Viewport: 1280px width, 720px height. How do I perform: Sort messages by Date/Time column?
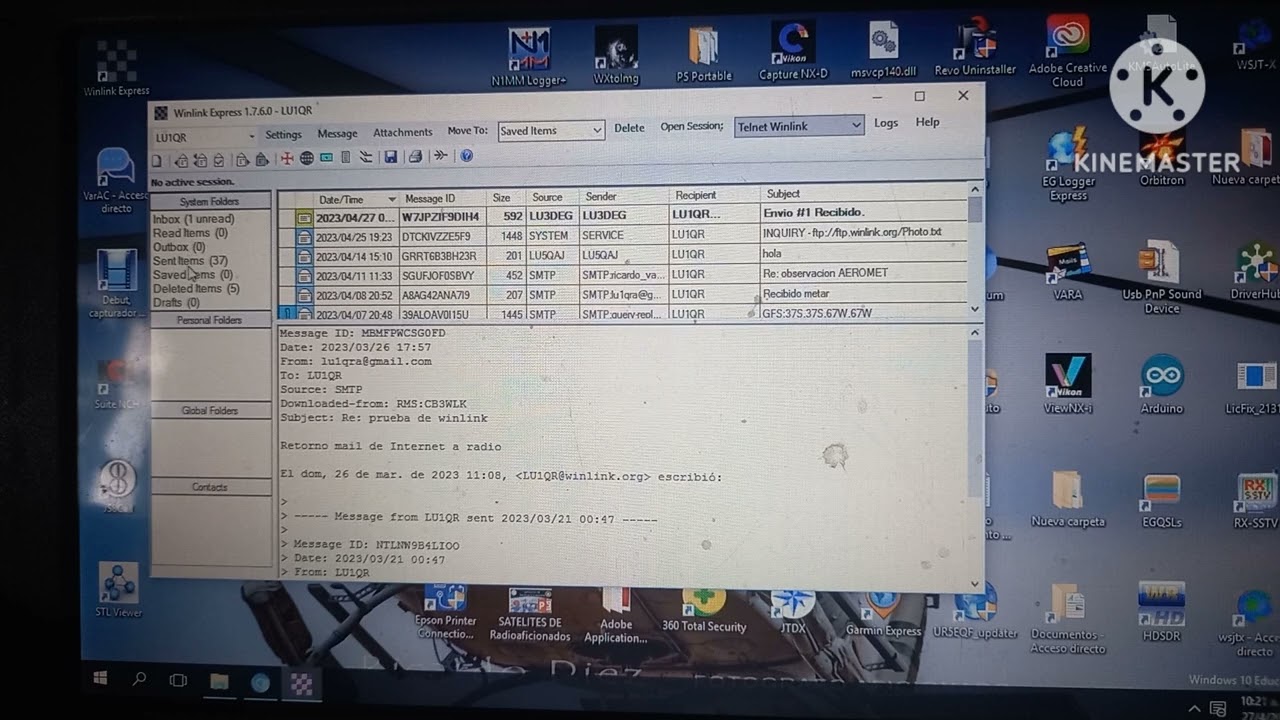point(356,199)
